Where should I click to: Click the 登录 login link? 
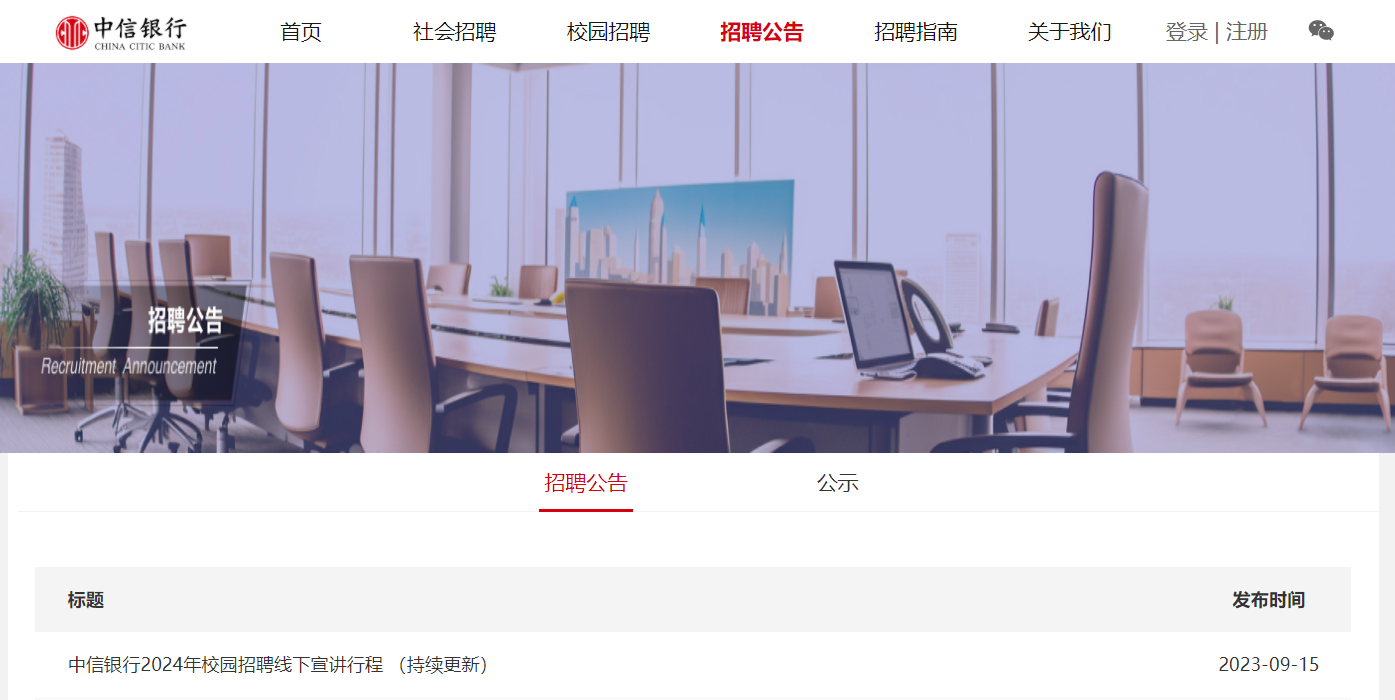(x=1187, y=32)
